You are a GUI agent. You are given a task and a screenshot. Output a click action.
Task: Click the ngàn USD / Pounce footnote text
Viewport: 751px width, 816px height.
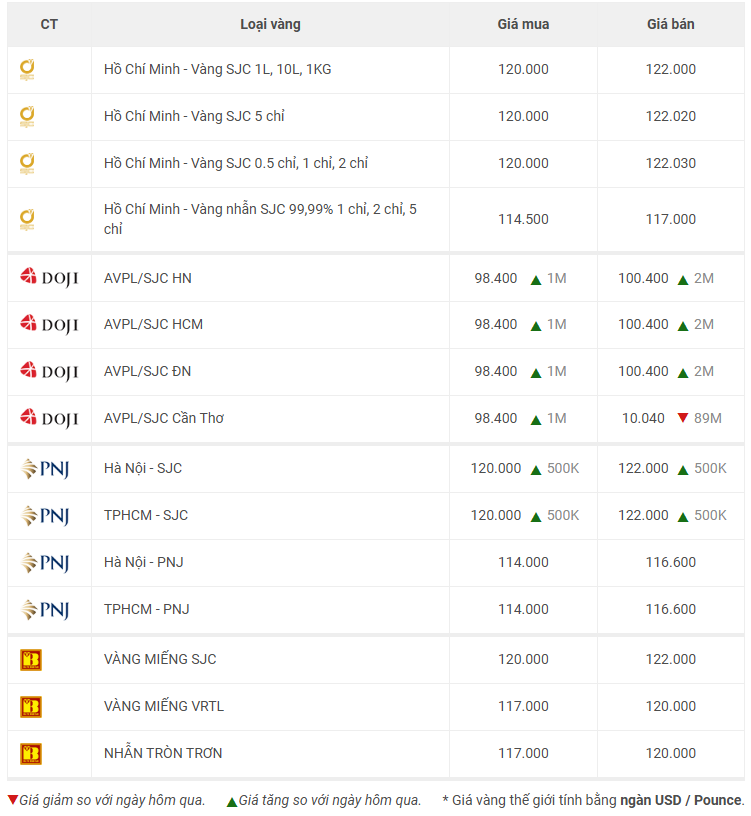(681, 800)
